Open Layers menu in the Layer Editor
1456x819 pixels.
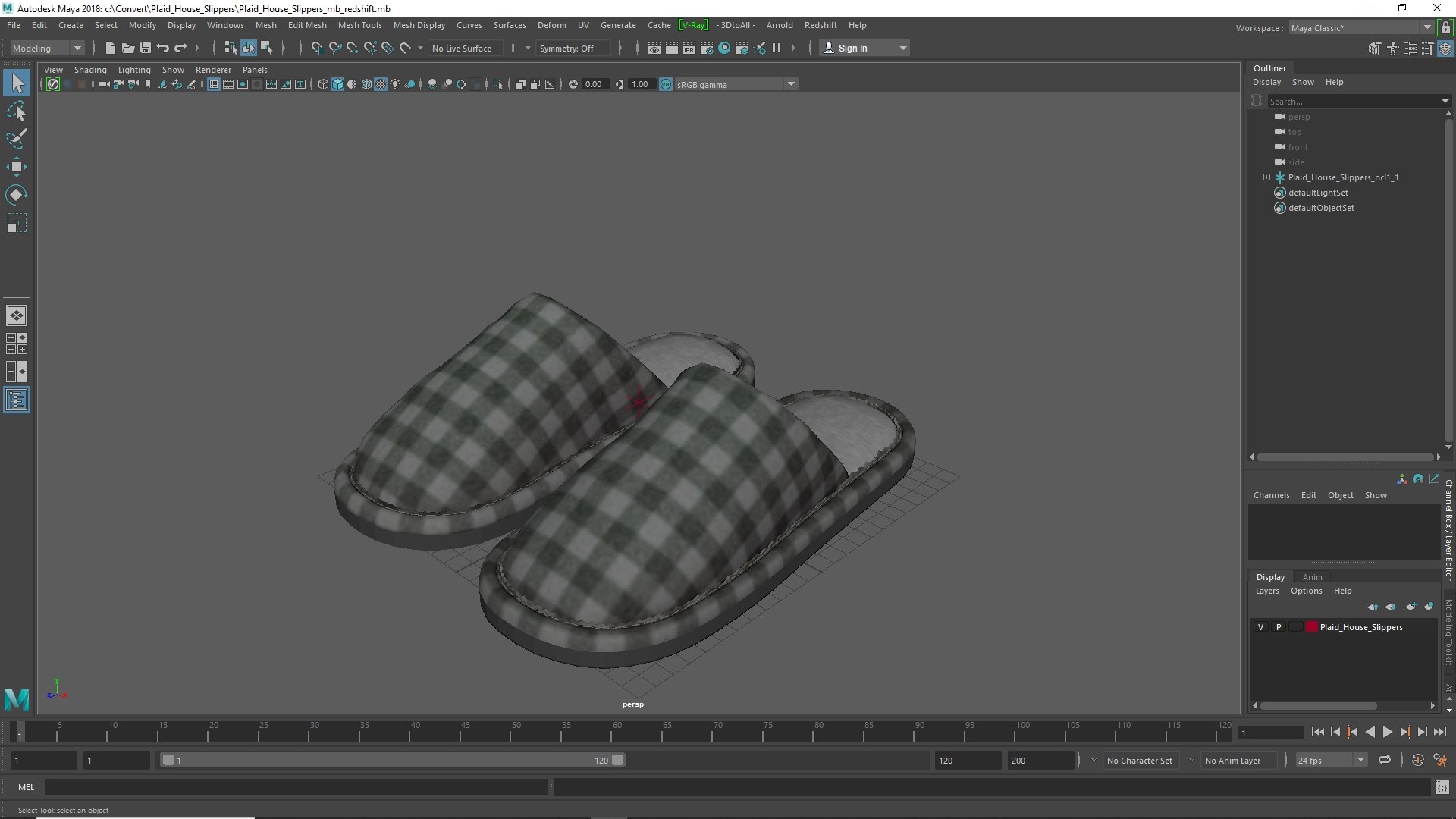pos(1266,591)
